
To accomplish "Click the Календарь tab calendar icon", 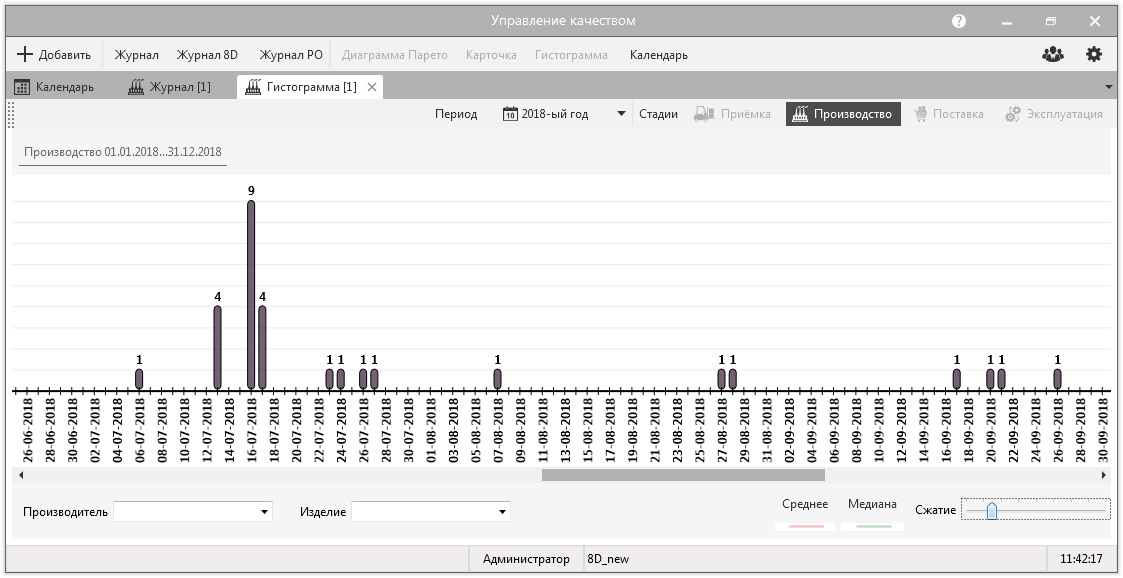I will pos(22,87).
